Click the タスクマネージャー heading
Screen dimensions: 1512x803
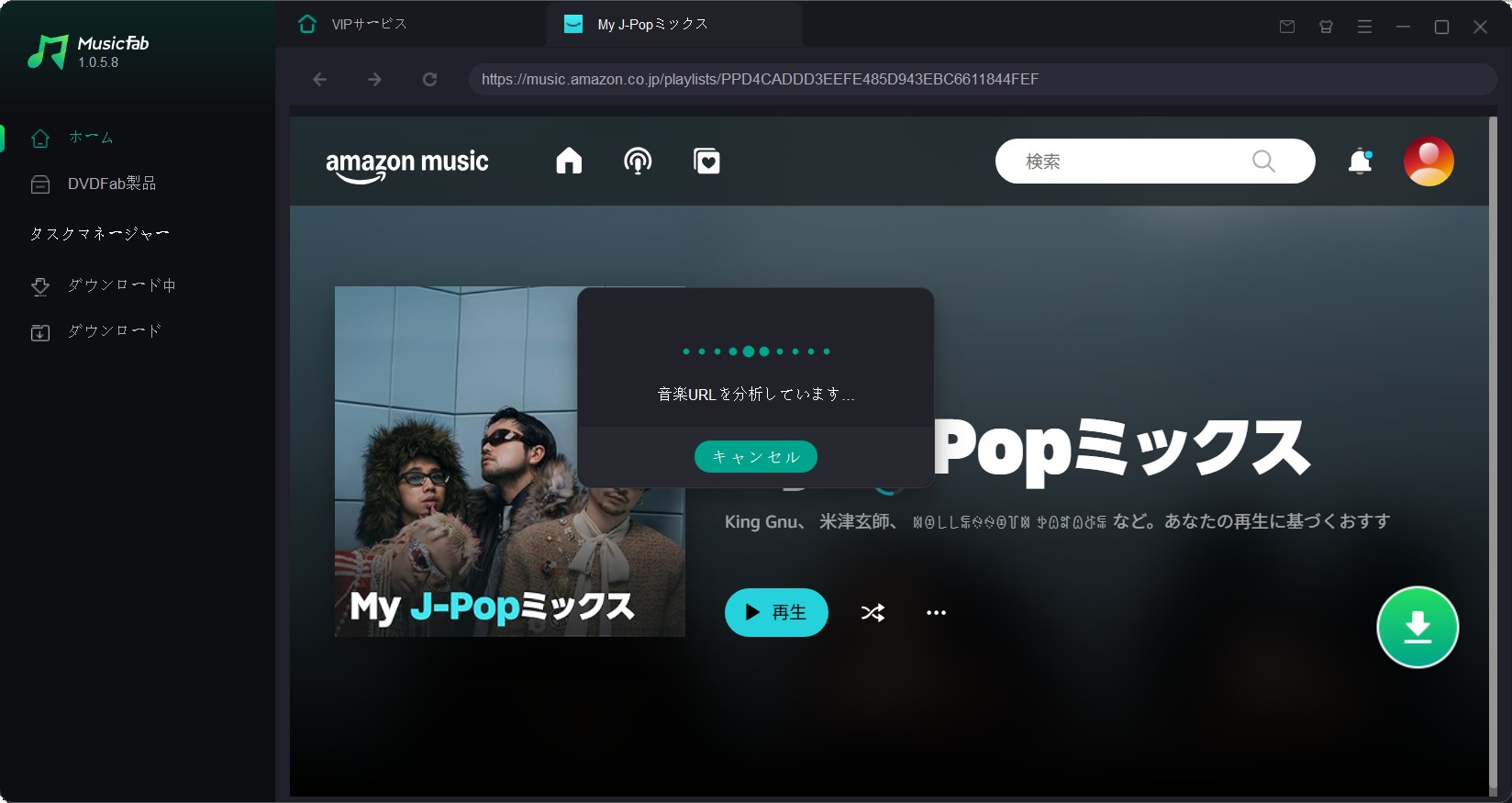pos(99,234)
